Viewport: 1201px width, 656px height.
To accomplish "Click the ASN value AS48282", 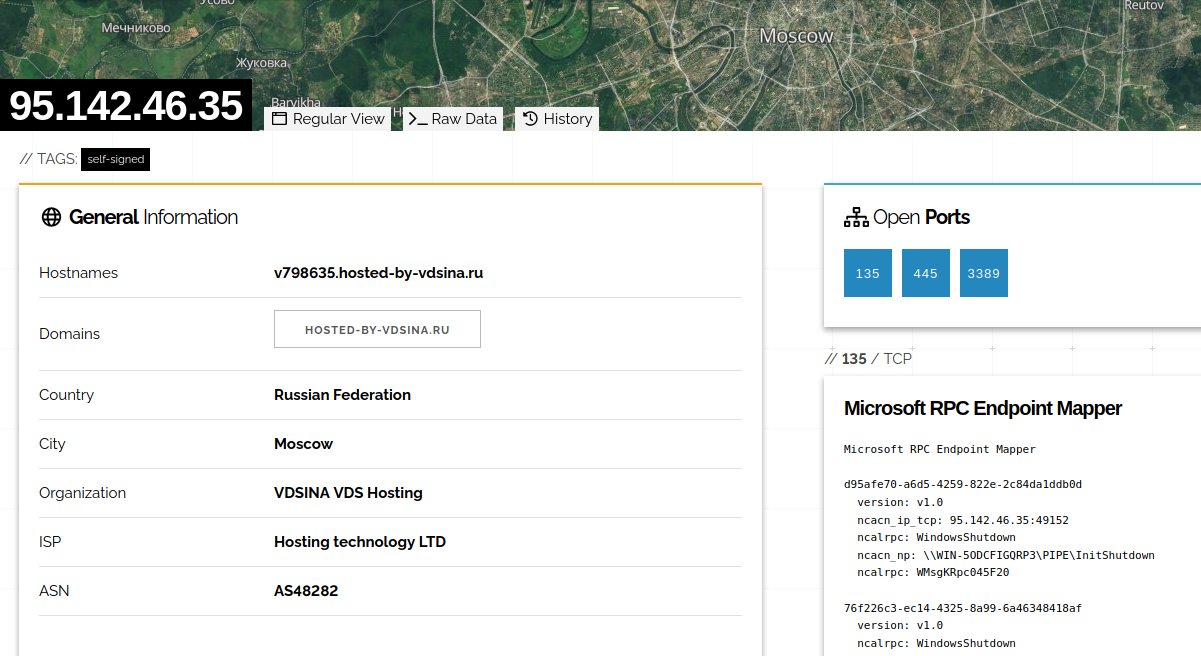I will pyautogui.click(x=306, y=591).
